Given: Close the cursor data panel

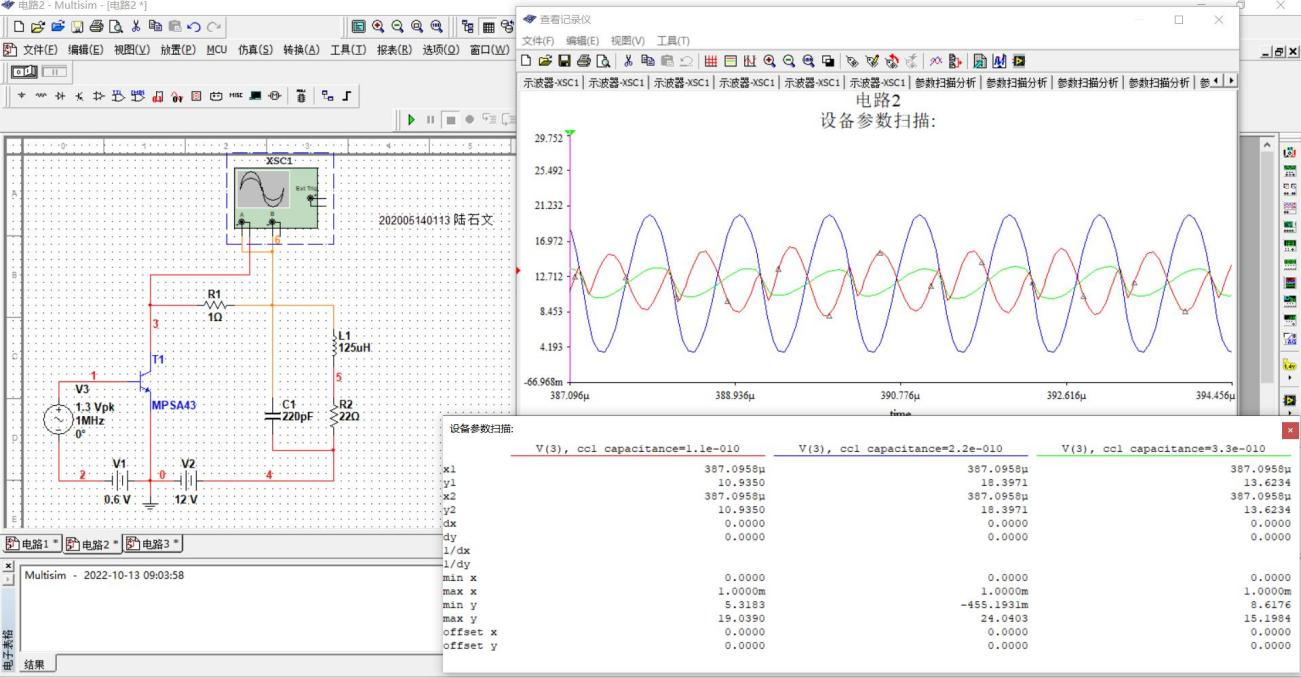Looking at the screenshot, I should tap(1291, 429).
